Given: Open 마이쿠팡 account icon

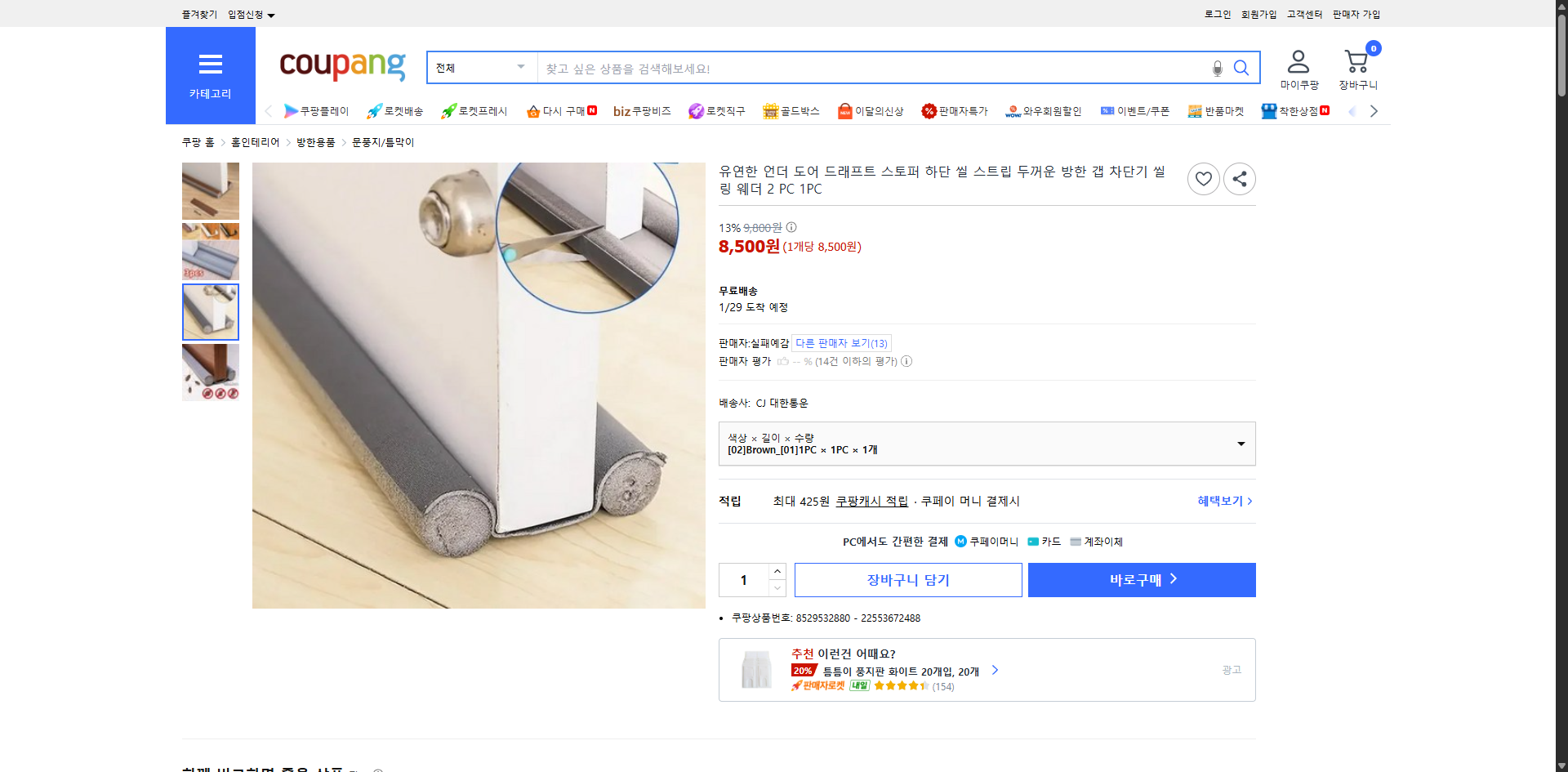Looking at the screenshot, I should pyautogui.click(x=1298, y=61).
